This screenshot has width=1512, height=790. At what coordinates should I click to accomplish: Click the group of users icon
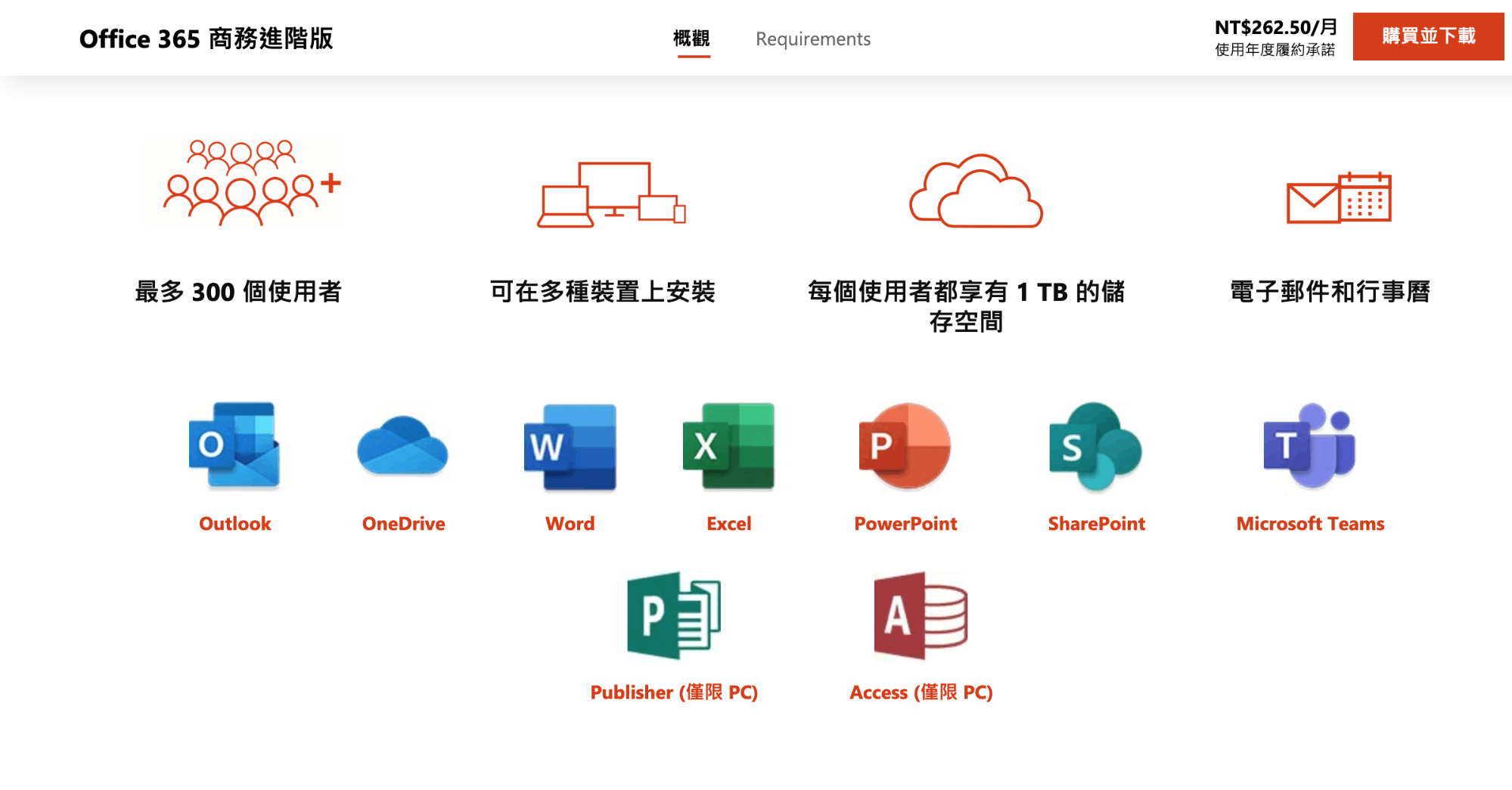click(x=252, y=182)
